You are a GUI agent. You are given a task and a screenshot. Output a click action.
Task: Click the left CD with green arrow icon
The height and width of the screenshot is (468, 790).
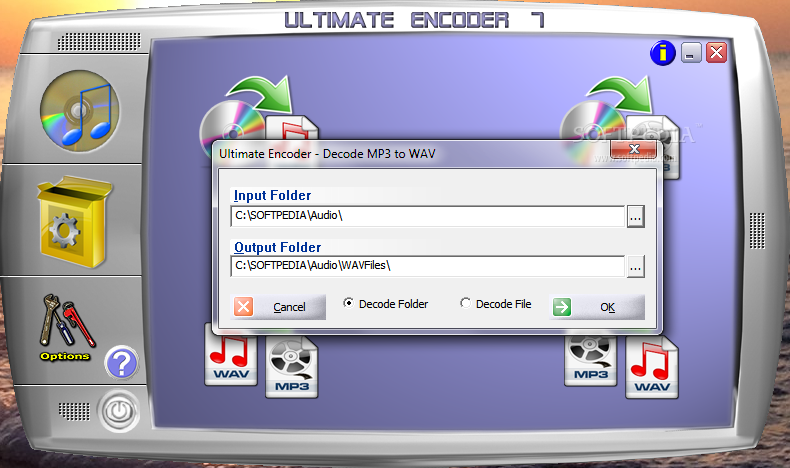pyautogui.click(x=257, y=108)
